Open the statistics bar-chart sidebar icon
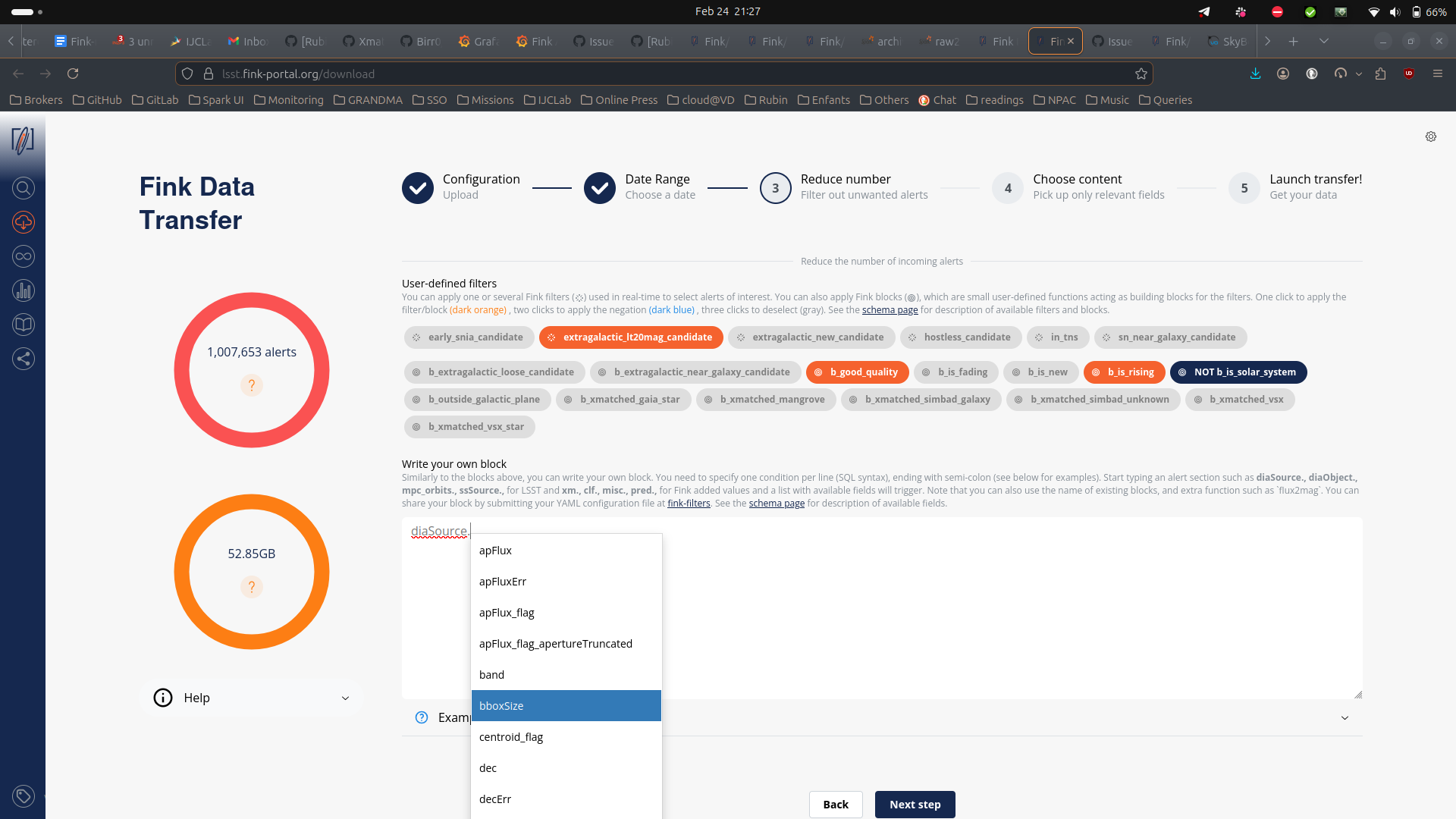Screen dimensions: 1456x819 24,290
